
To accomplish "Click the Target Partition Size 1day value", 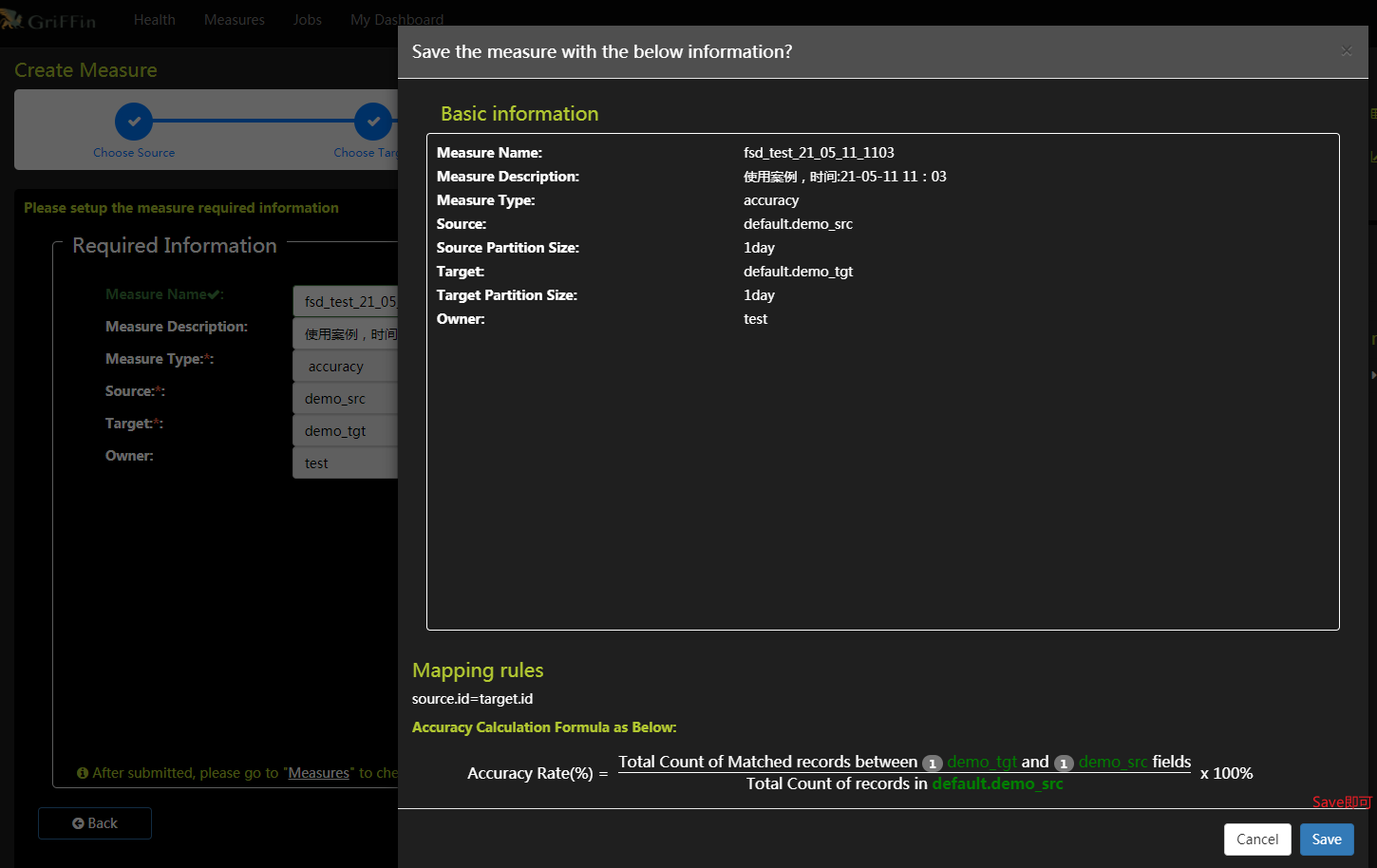I will (x=759, y=294).
